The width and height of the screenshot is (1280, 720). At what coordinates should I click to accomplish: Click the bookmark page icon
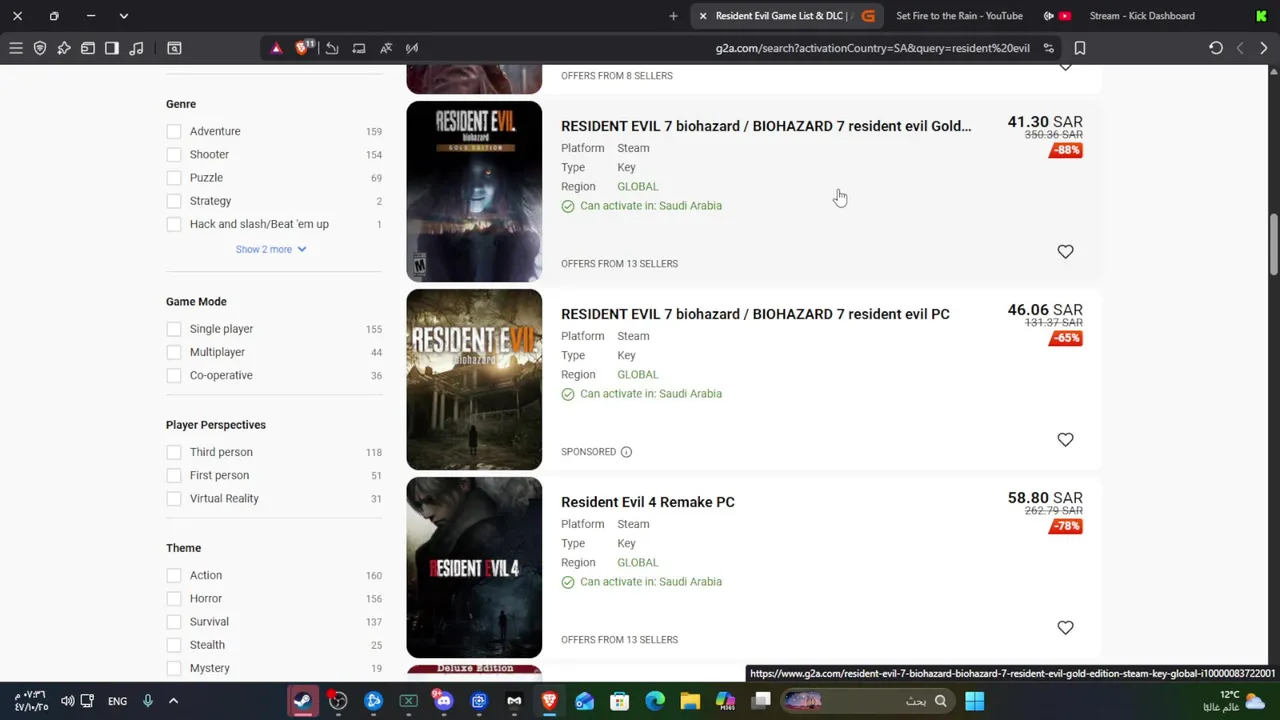[x=1080, y=48]
